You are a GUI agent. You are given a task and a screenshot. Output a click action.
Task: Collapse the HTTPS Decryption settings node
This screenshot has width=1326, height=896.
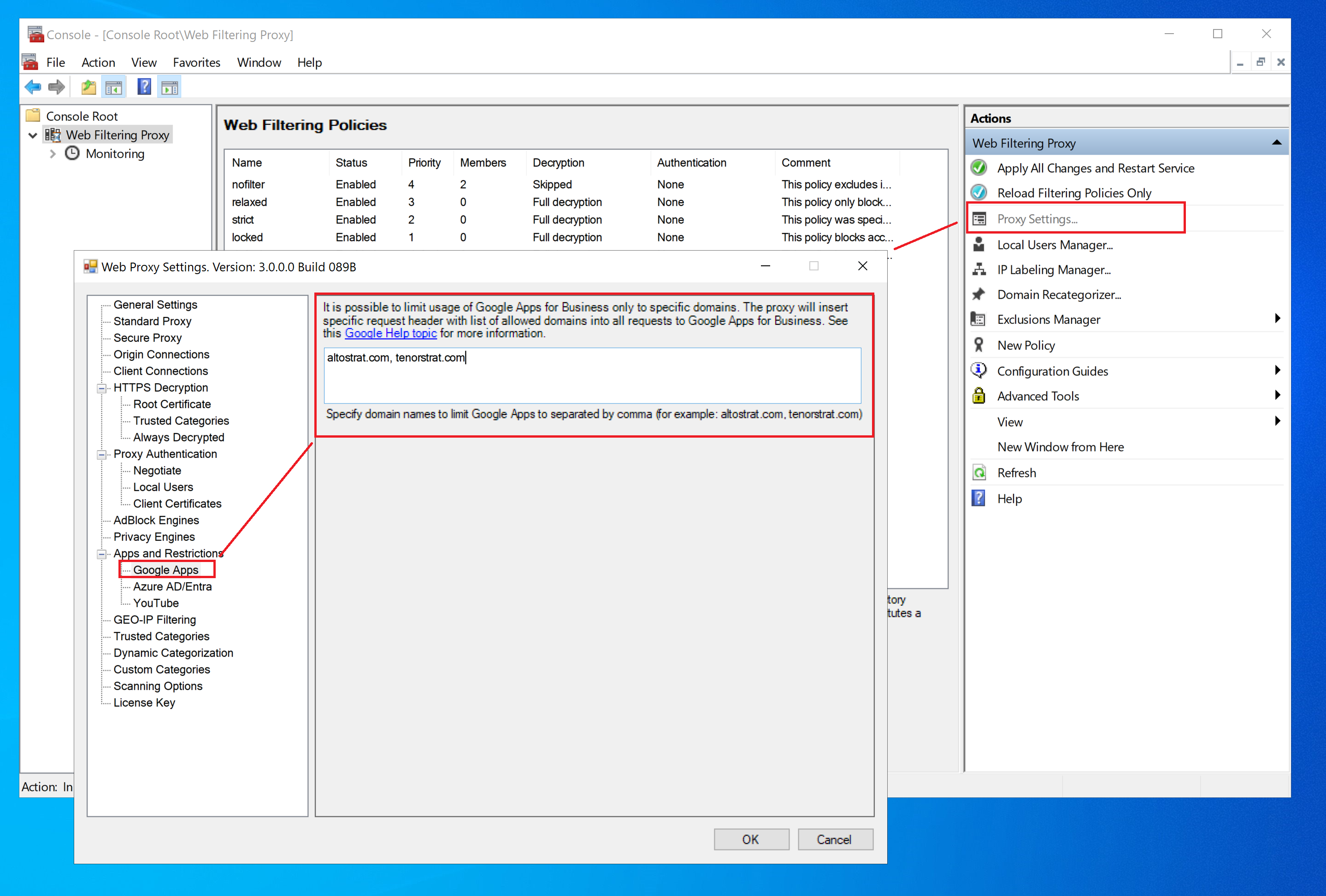[101, 388]
